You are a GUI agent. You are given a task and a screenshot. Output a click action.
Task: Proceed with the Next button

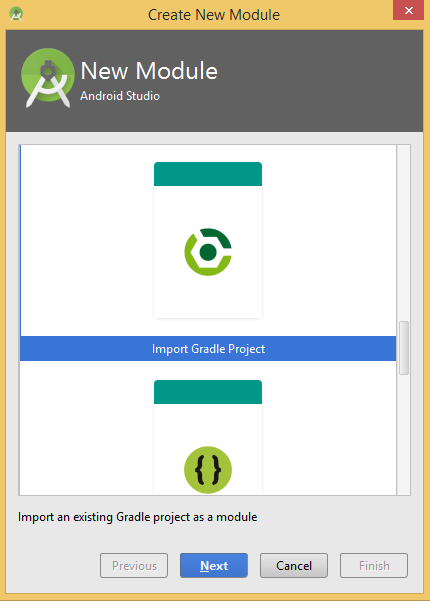click(x=214, y=565)
